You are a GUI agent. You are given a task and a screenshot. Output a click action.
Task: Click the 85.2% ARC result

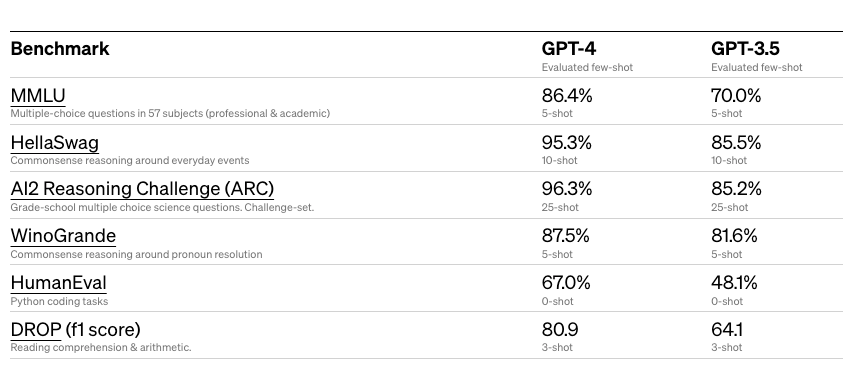click(x=737, y=189)
